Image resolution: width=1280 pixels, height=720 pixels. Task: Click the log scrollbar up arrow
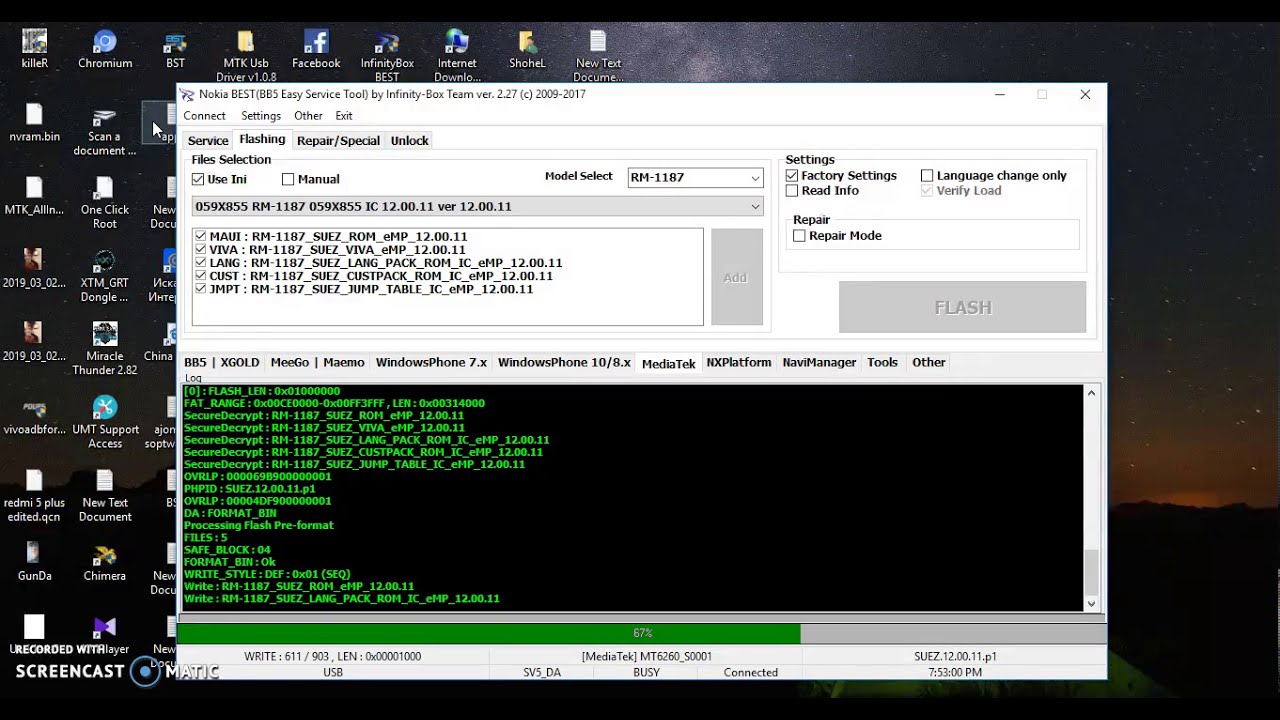1091,393
